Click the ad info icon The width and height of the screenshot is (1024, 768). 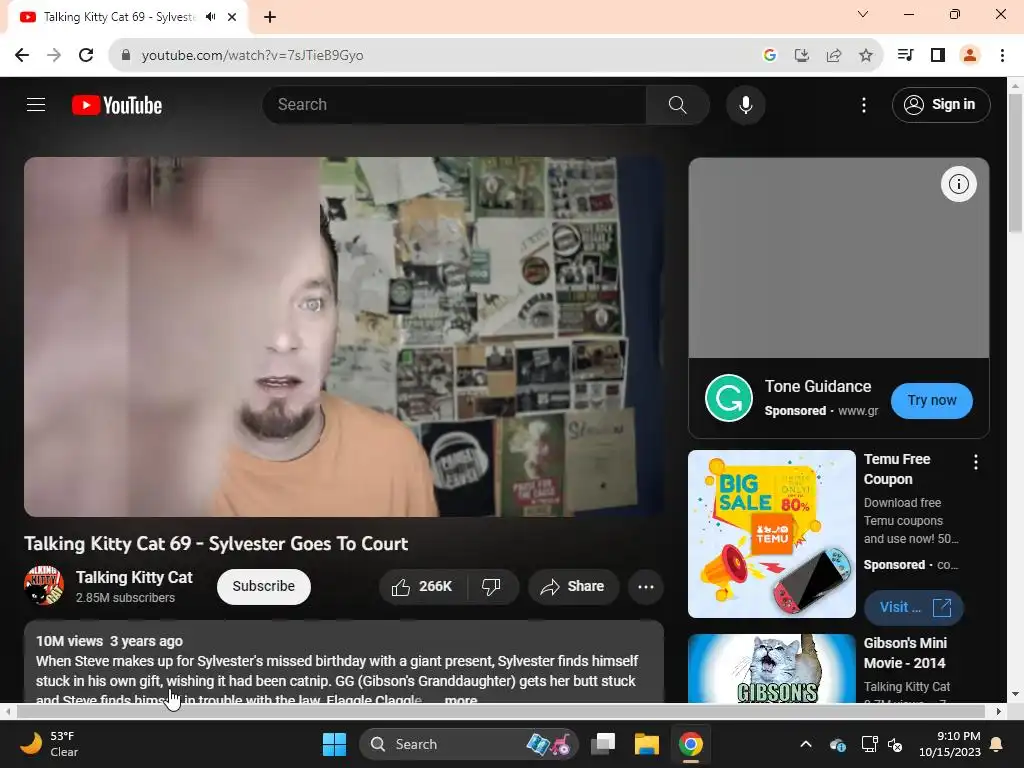tap(958, 184)
